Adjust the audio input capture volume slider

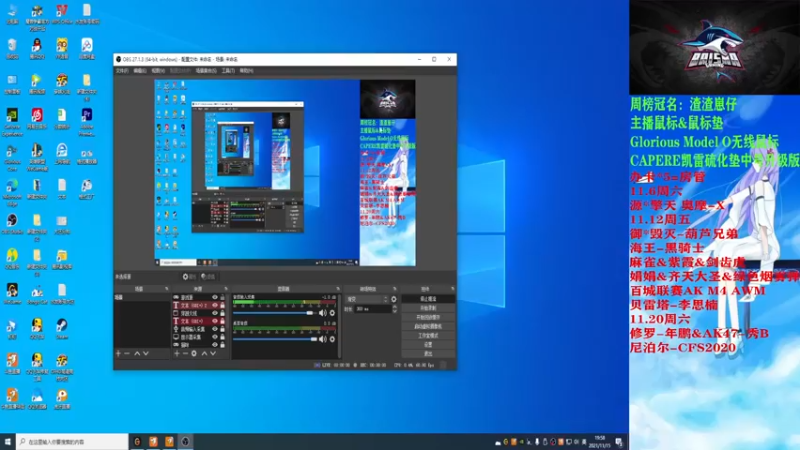tap(274, 313)
